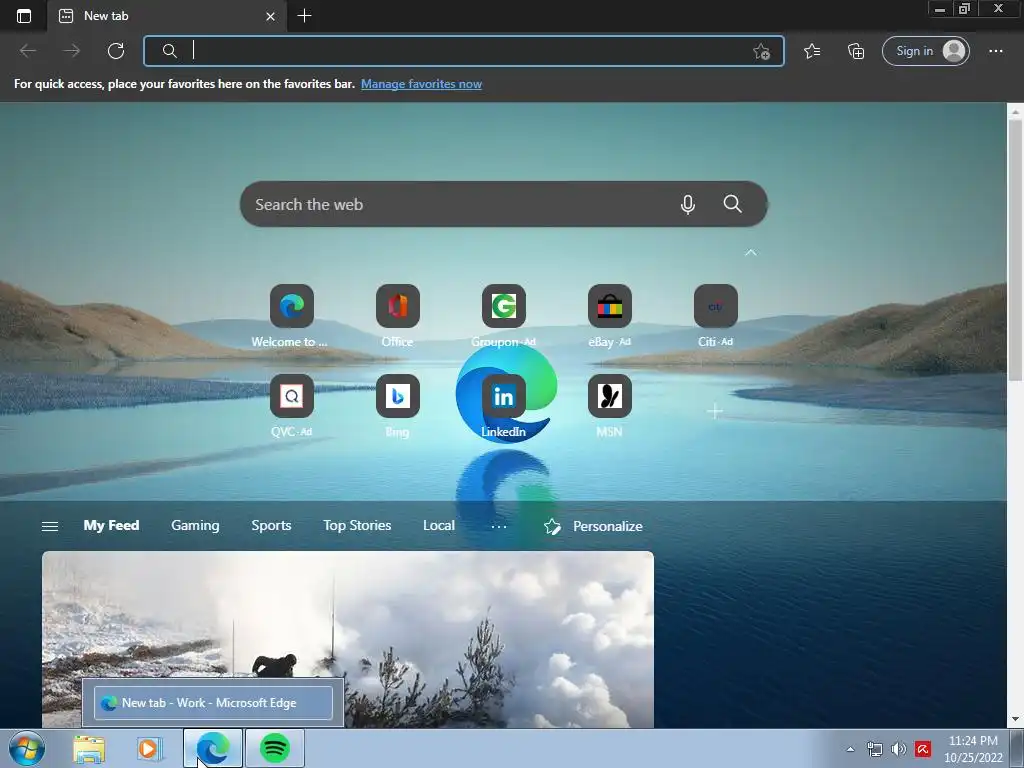Image resolution: width=1024 pixels, height=768 pixels.
Task: Open the Office quick link tile
Action: click(398, 306)
